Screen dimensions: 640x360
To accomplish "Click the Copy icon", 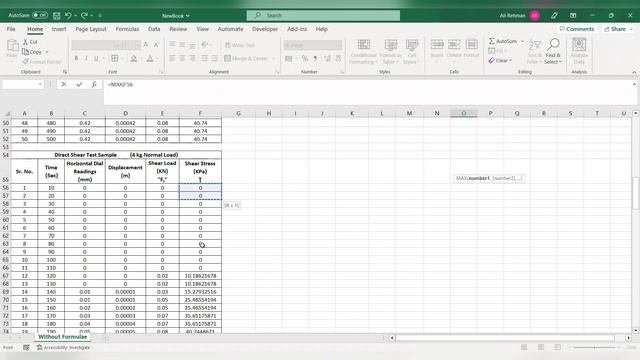I will click(x=25, y=52).
